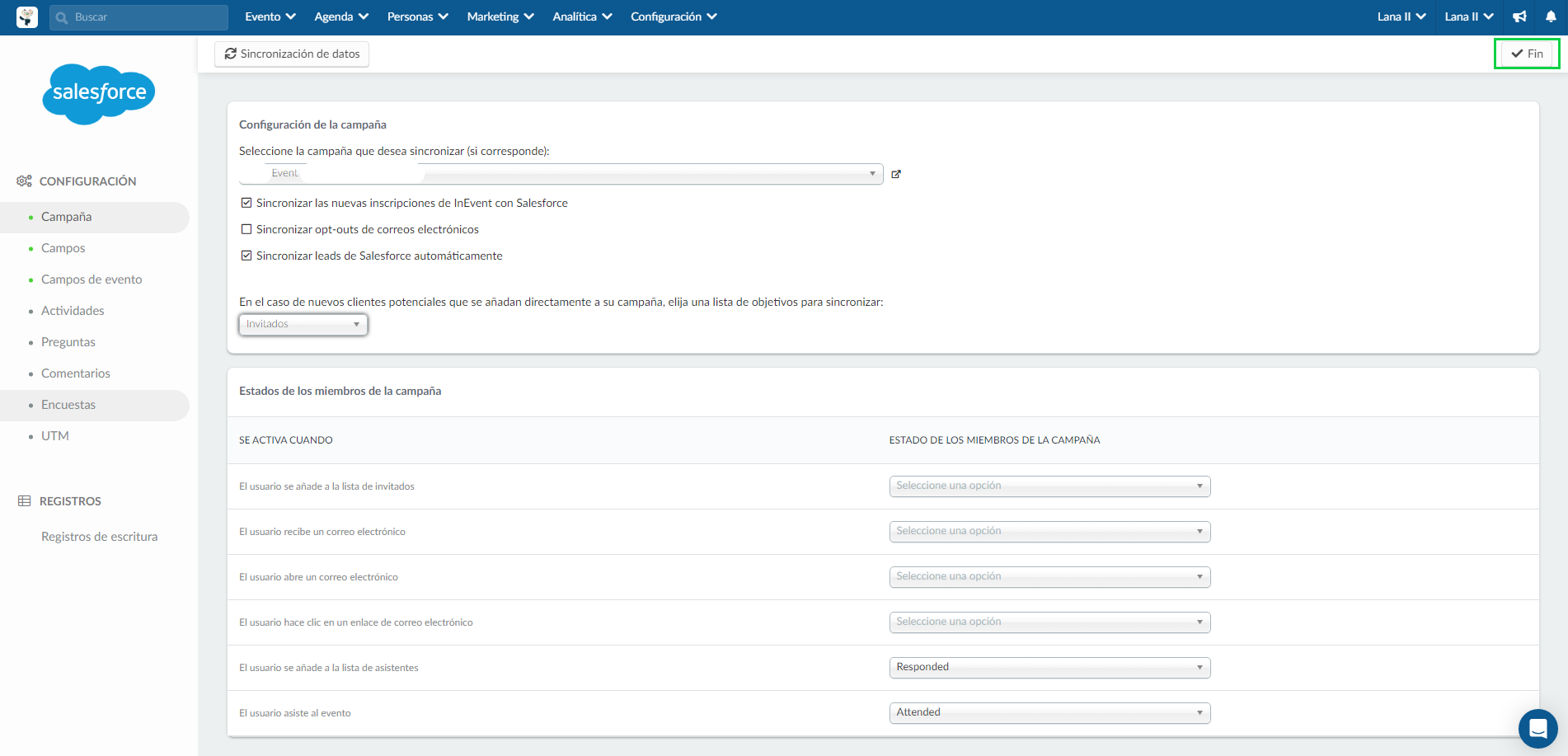Click the Fin button
The height and width of the screenshot is (756, 1568).
(x=1527, y=54)
